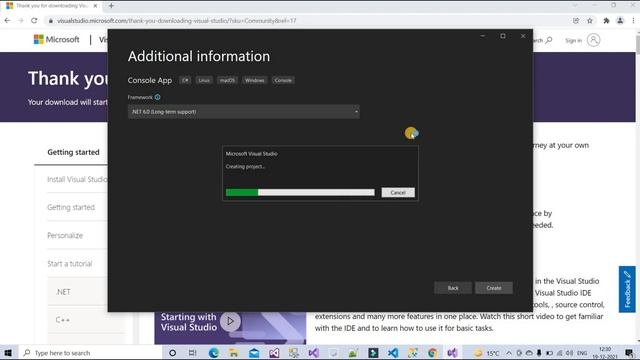Cancel the project creation progress dialog
This screenshot has height=360, width=640.
(x=398, y=193)
